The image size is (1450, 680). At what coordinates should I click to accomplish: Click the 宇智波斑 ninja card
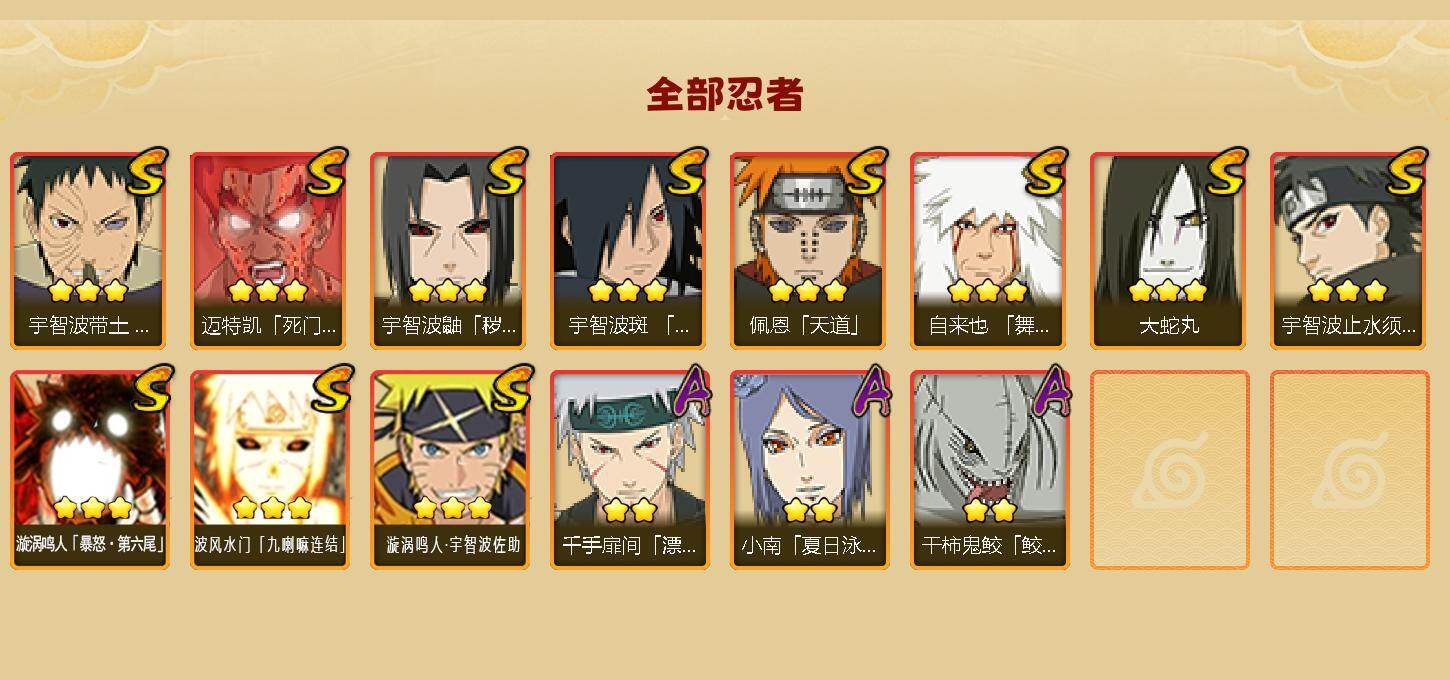(x=630, y=250)
